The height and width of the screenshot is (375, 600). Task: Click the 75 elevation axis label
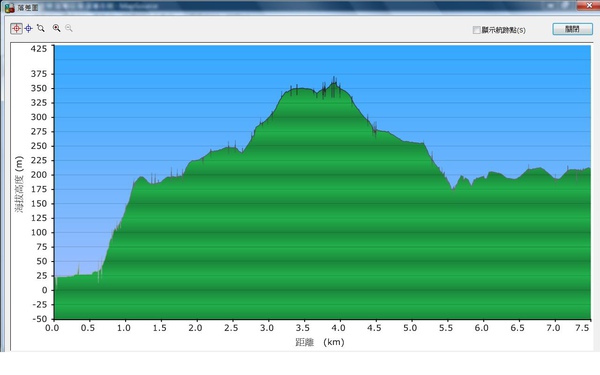coord(42,247)
